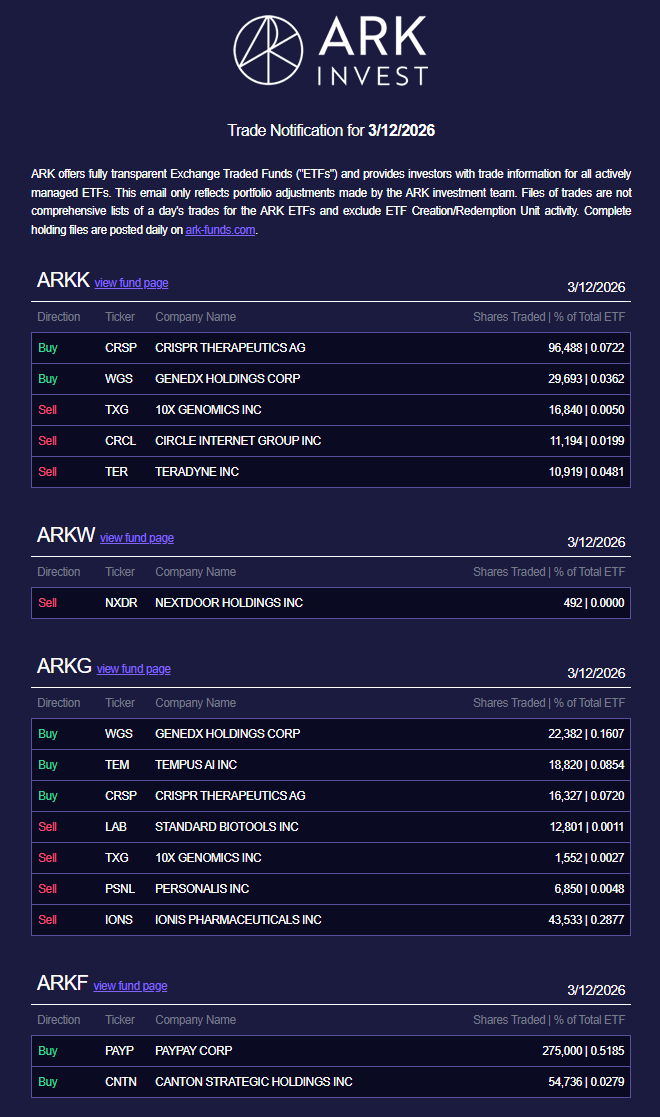Click the 16,327 | 0.0720 value
The height and width of the screenshot is (1117, 660).
[587, 796]
